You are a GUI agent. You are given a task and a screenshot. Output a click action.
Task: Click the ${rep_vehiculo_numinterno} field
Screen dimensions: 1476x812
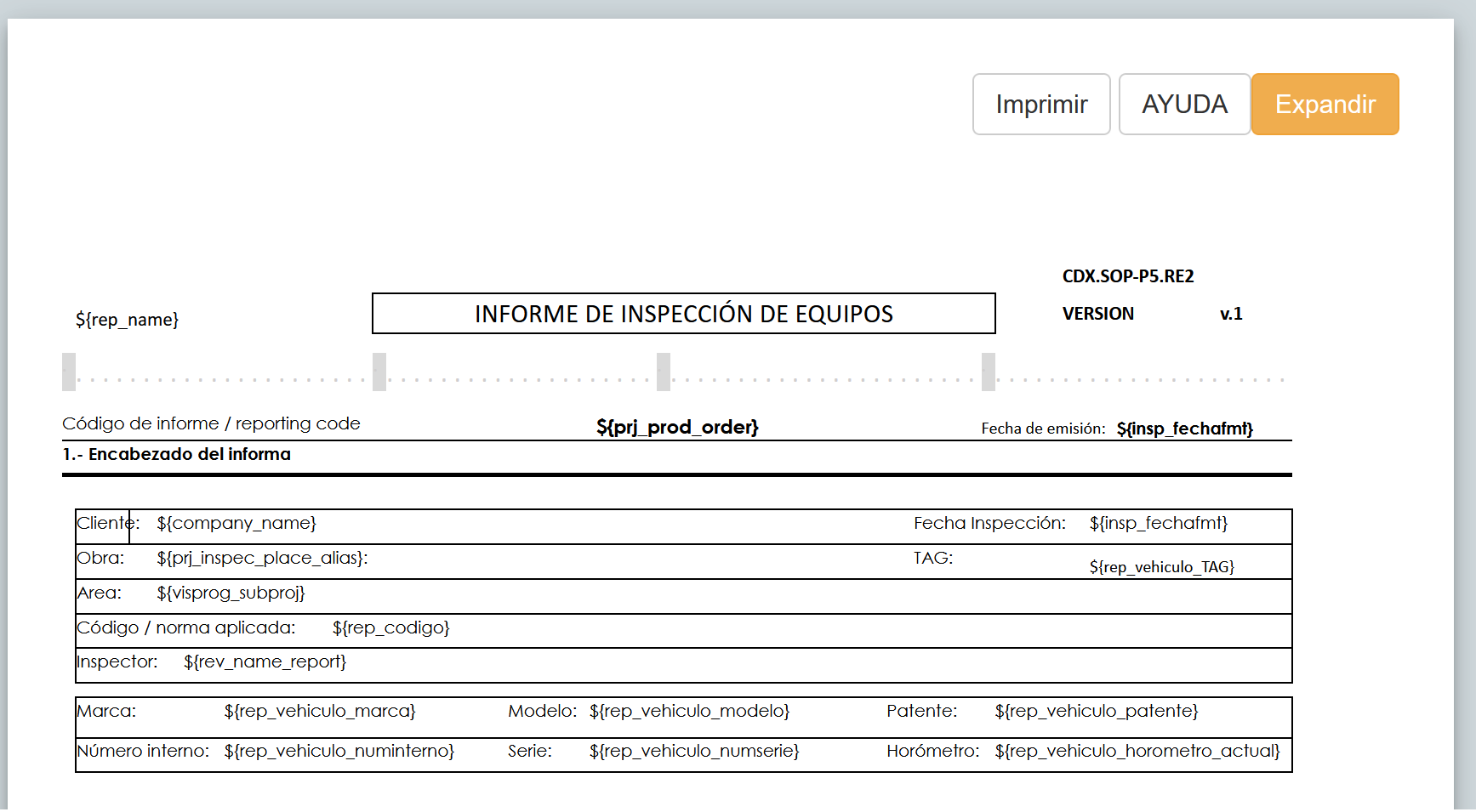pos(339,751)
